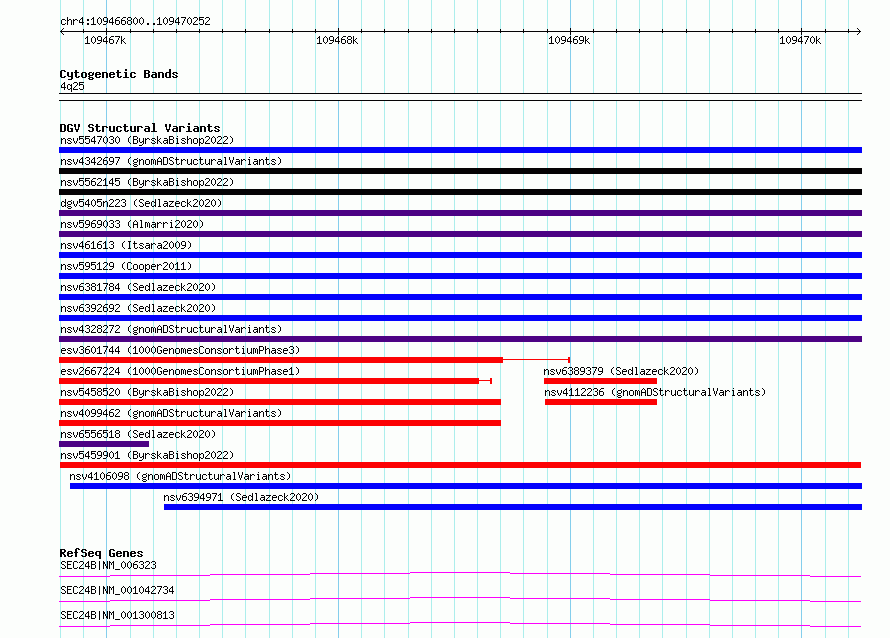Click the long red bar under nsv5459901

[x=460, y=465]
